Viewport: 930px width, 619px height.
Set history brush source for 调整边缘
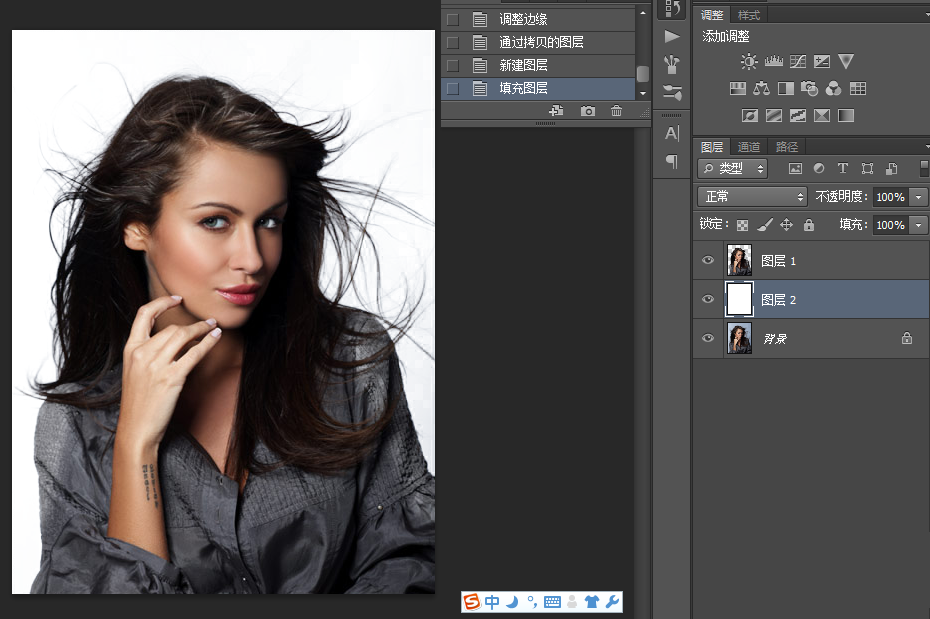[453, 19]
